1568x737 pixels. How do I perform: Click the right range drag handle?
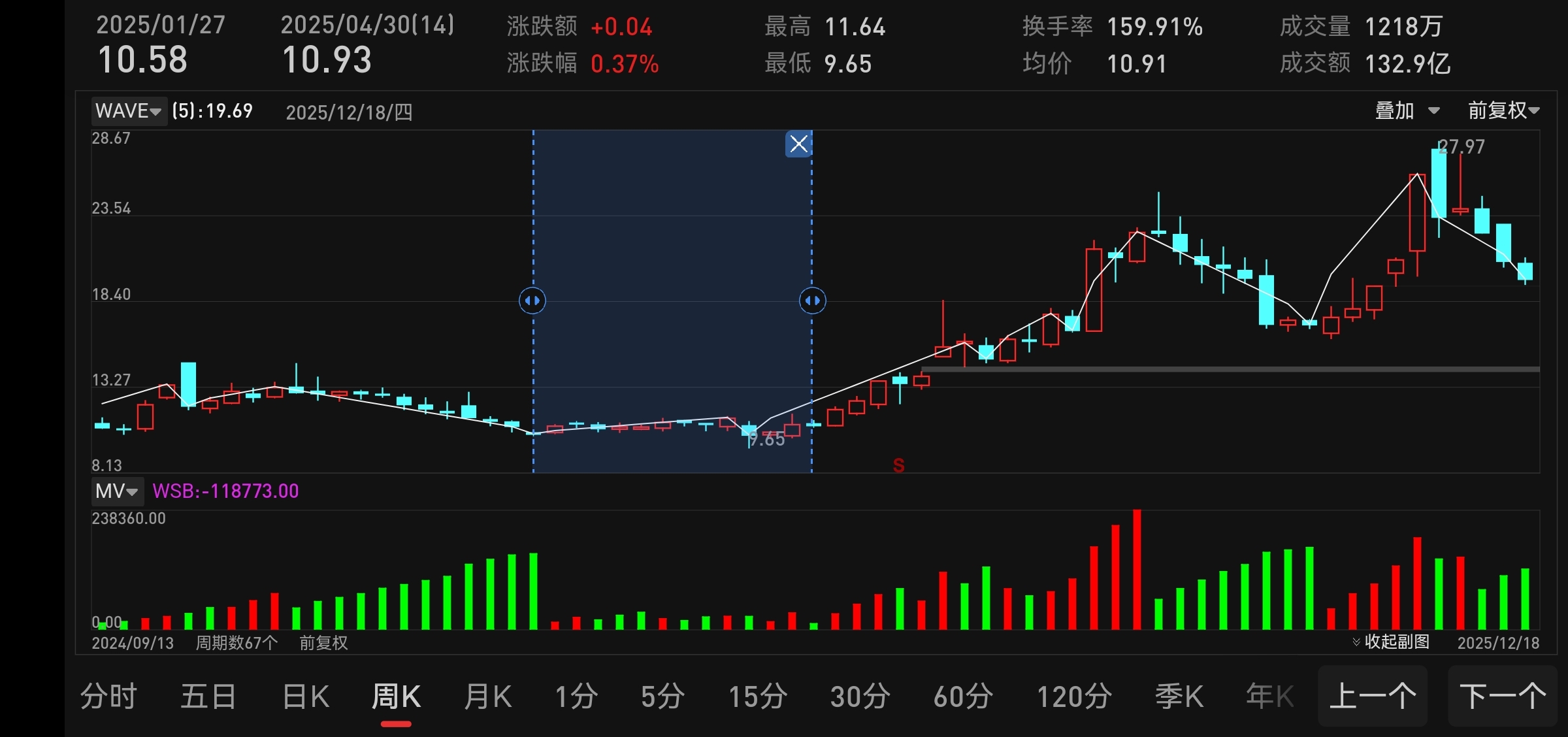[812, 301]
